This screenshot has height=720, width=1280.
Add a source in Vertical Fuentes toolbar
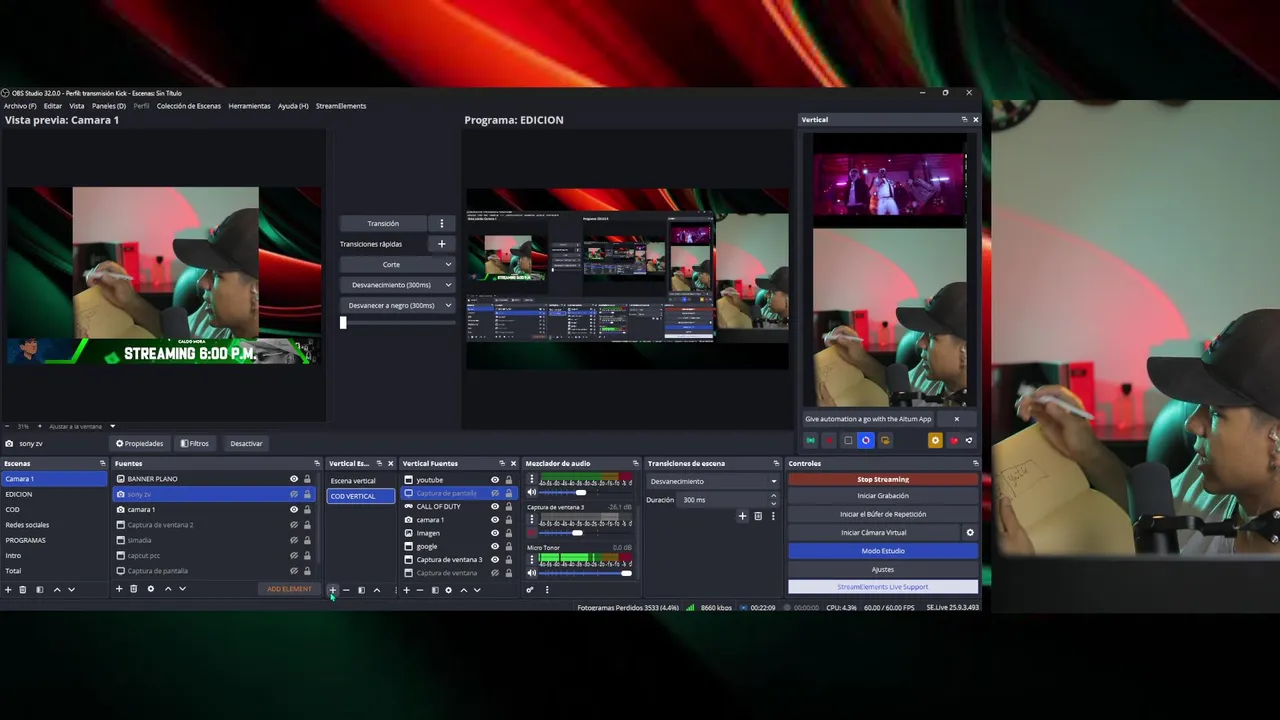click(x=406, y=590)
